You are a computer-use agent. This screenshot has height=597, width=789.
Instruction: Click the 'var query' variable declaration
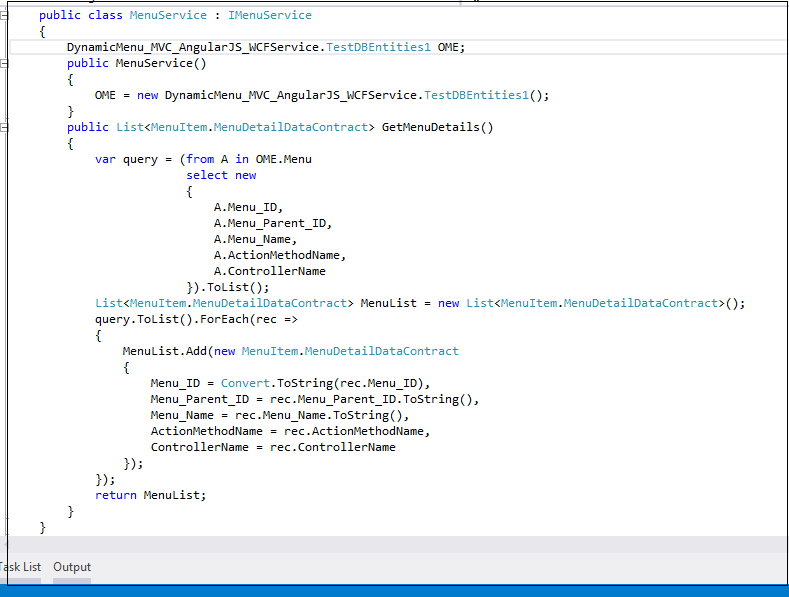point(126,160)
